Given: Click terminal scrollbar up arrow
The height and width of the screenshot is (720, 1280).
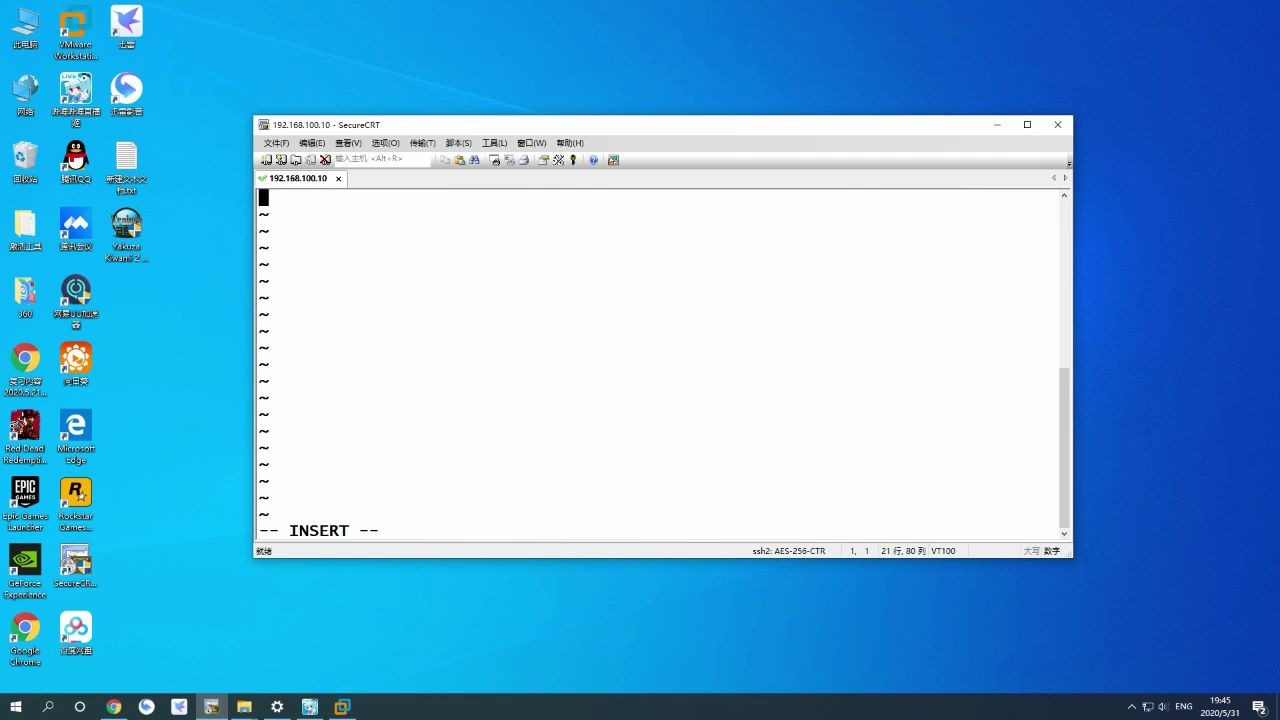Looking at the screenshot, I should [x=1064, y=195].
